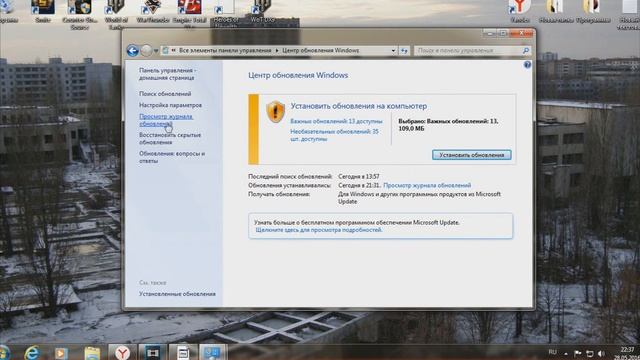
Task: Click 'Щелкните здесь для просмотра подробностей' link
Action: [319, 230]
